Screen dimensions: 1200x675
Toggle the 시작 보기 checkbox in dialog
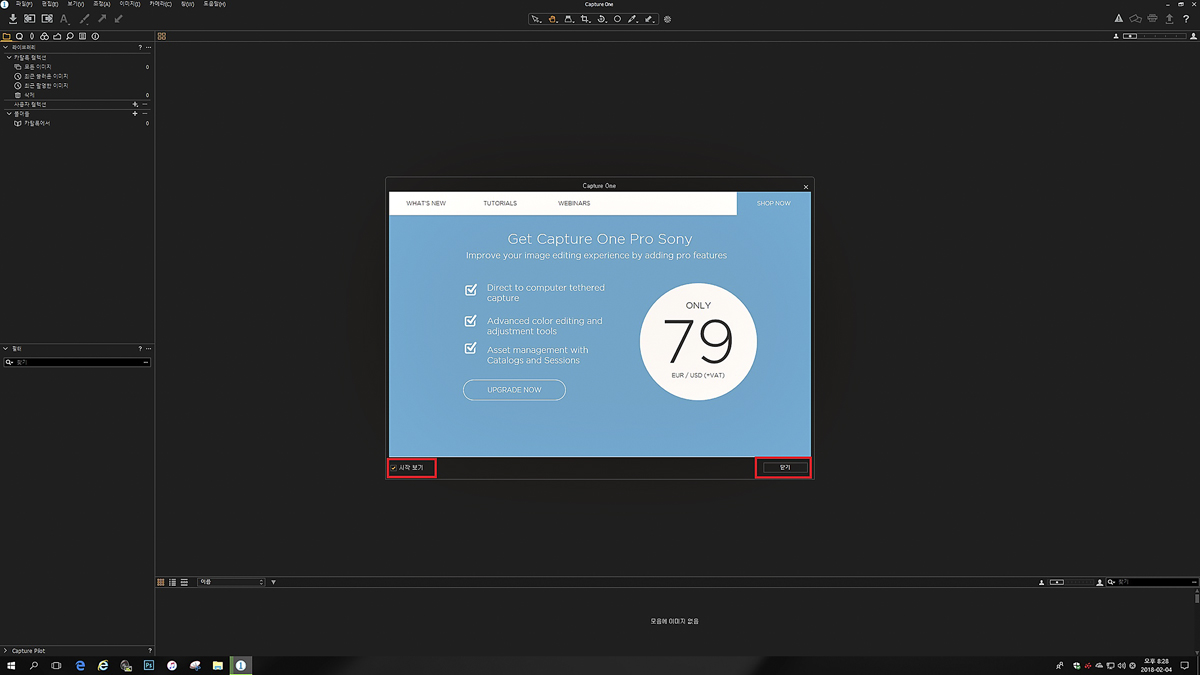(x=394, y=467)
